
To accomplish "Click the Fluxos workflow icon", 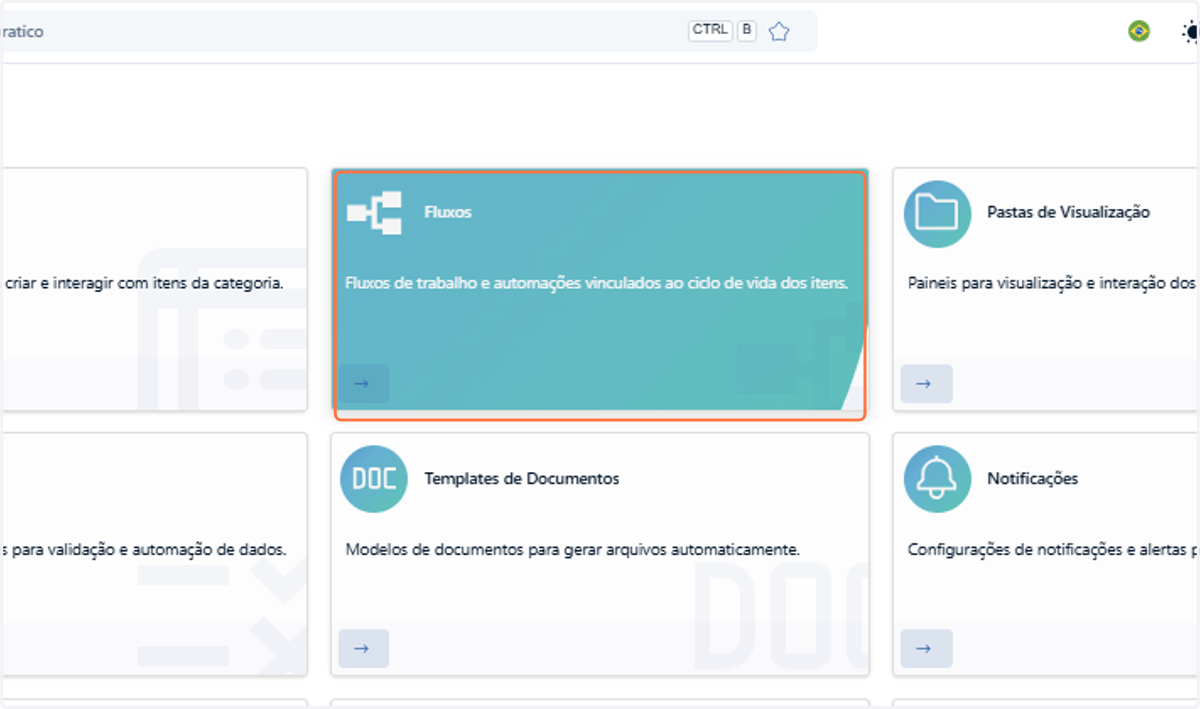I will coord(374,213).
